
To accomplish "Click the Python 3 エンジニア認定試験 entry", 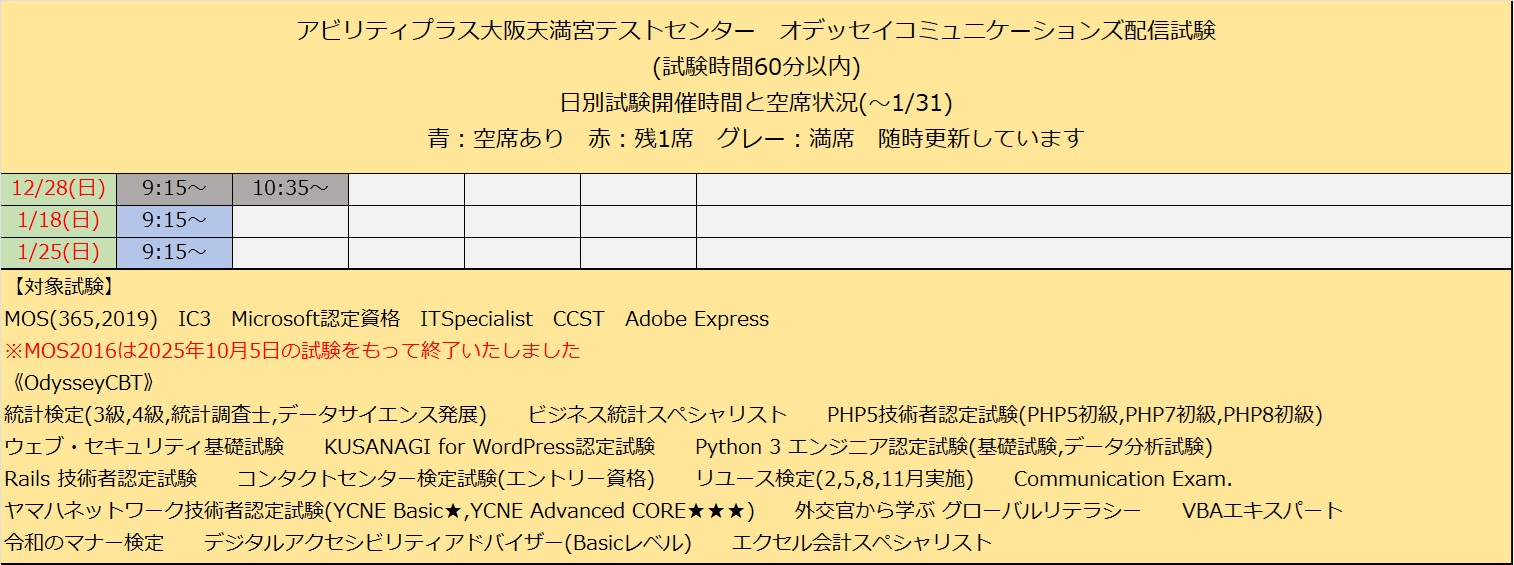I will pyautogui.click(x=954, y=447).
